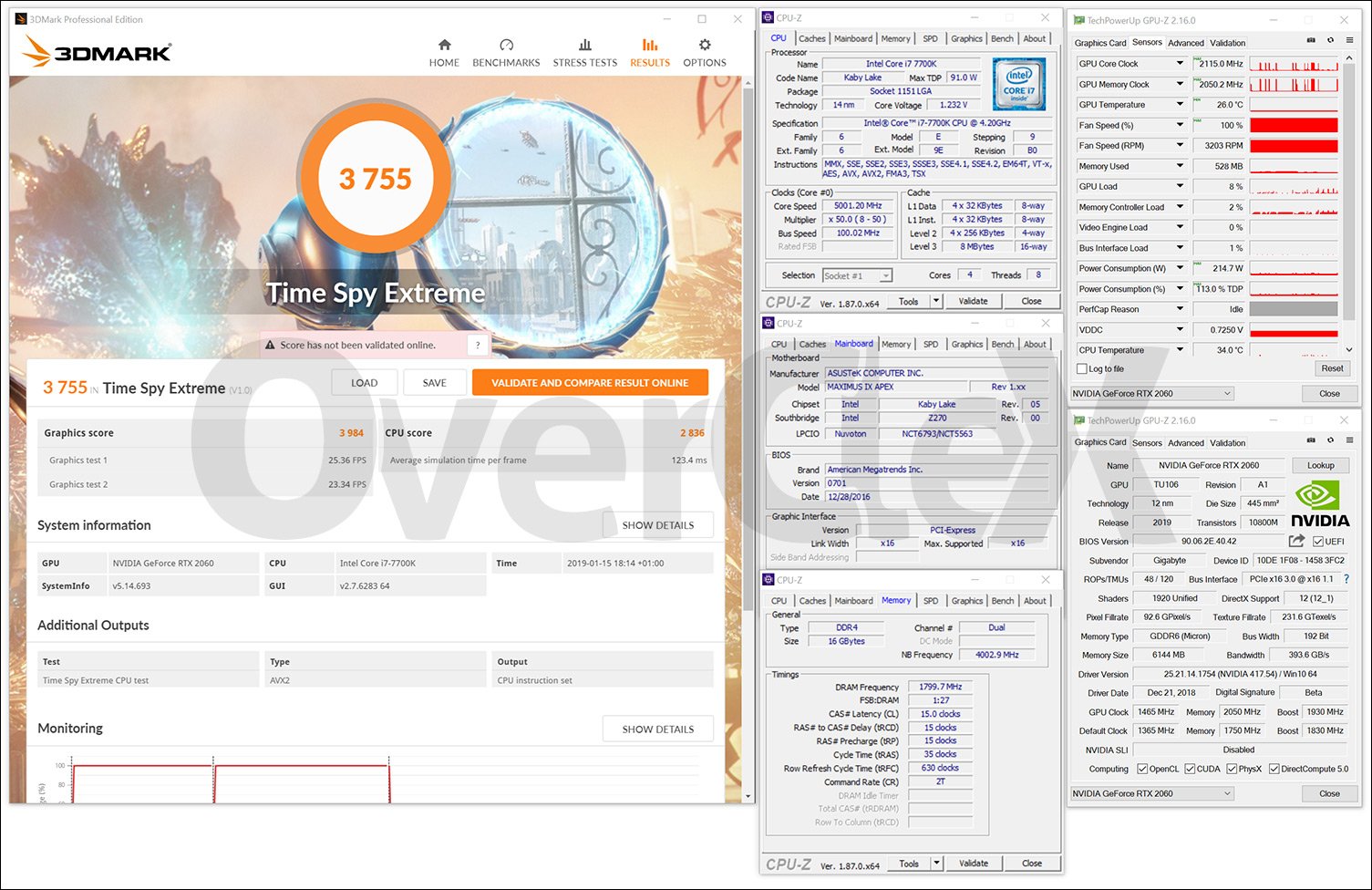Image resolution: width=1372 pixels, height=890 pixels.
Task: Click 'Validate and compare result online'
Action: [x=590, y=383]
